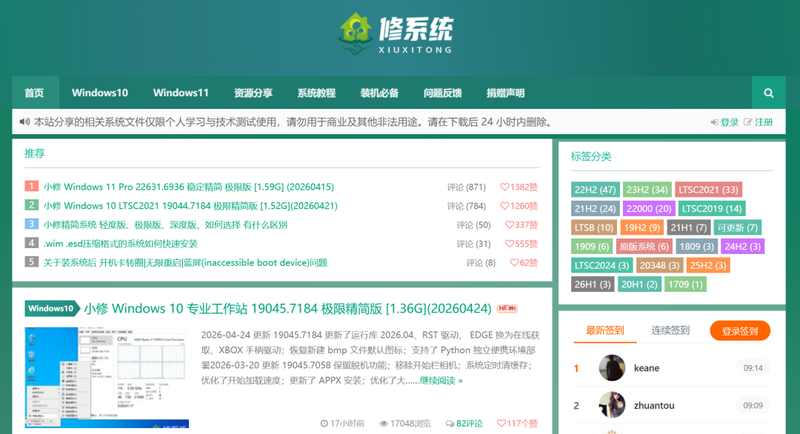The image size is (800, 434).
Task: Open the 继续阅读 read more link
Action: point(441,380)
